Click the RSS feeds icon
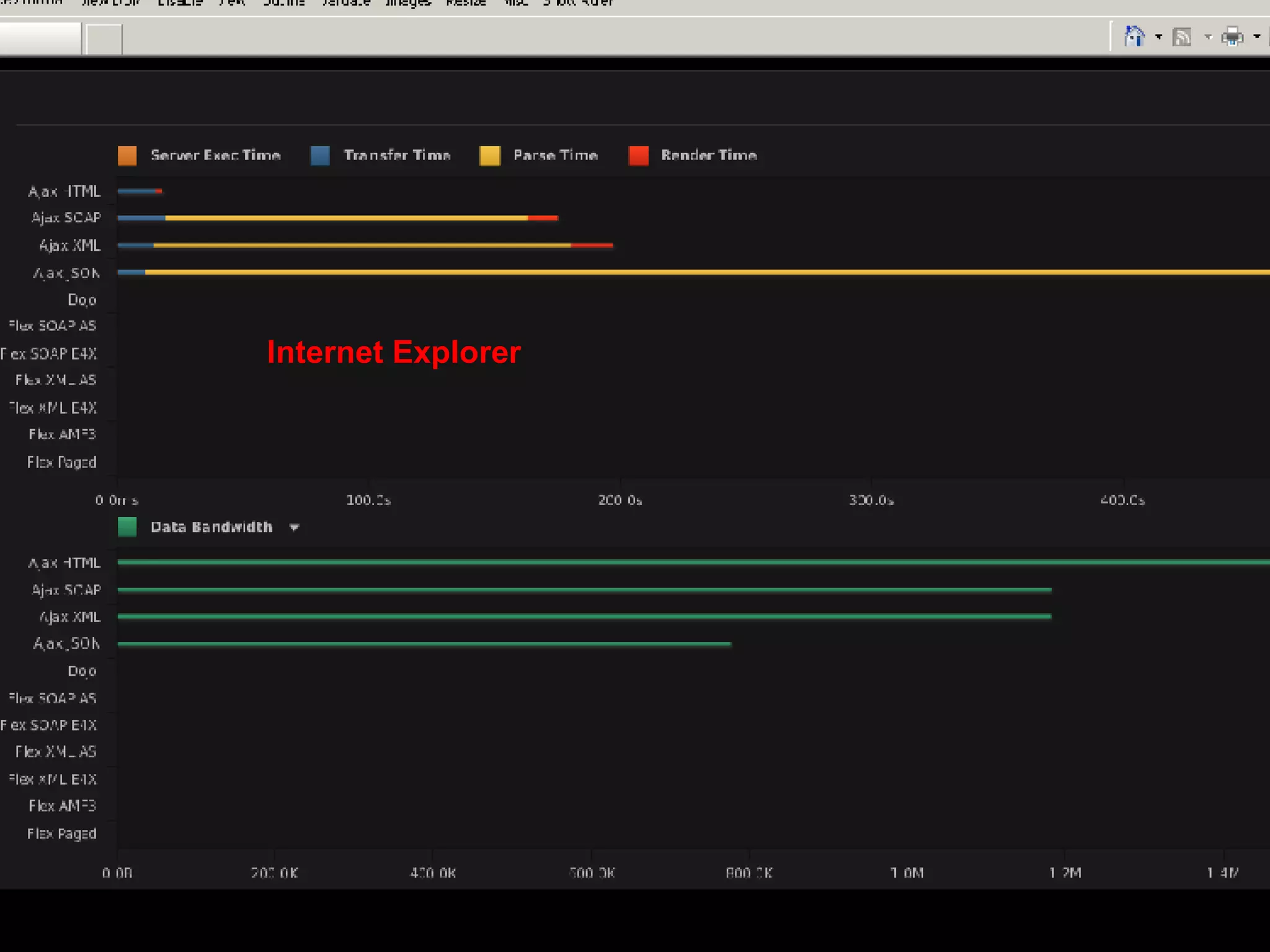This screenshot has height=952, width=1270. [x=1182, y=37]
